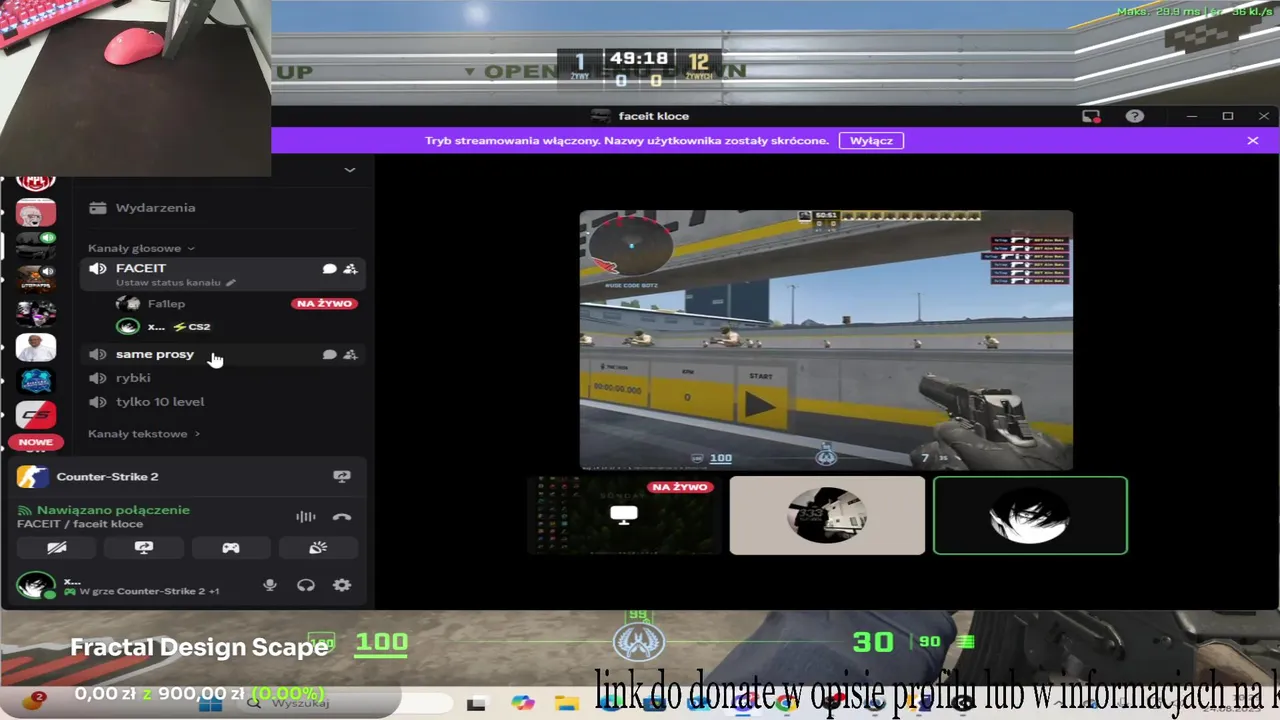
Task: Open chat for same prosy channel
Action: pos(329,354)
